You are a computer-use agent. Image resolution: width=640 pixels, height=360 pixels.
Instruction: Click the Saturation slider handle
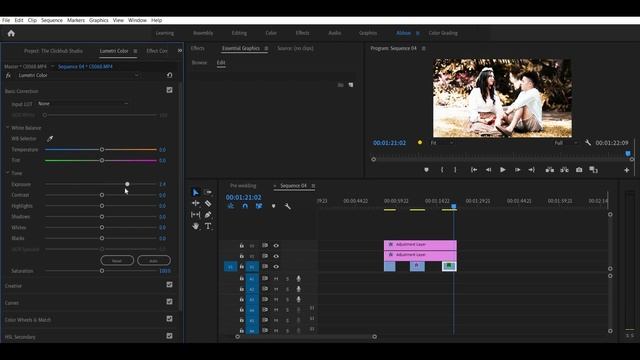coord(102,271)
